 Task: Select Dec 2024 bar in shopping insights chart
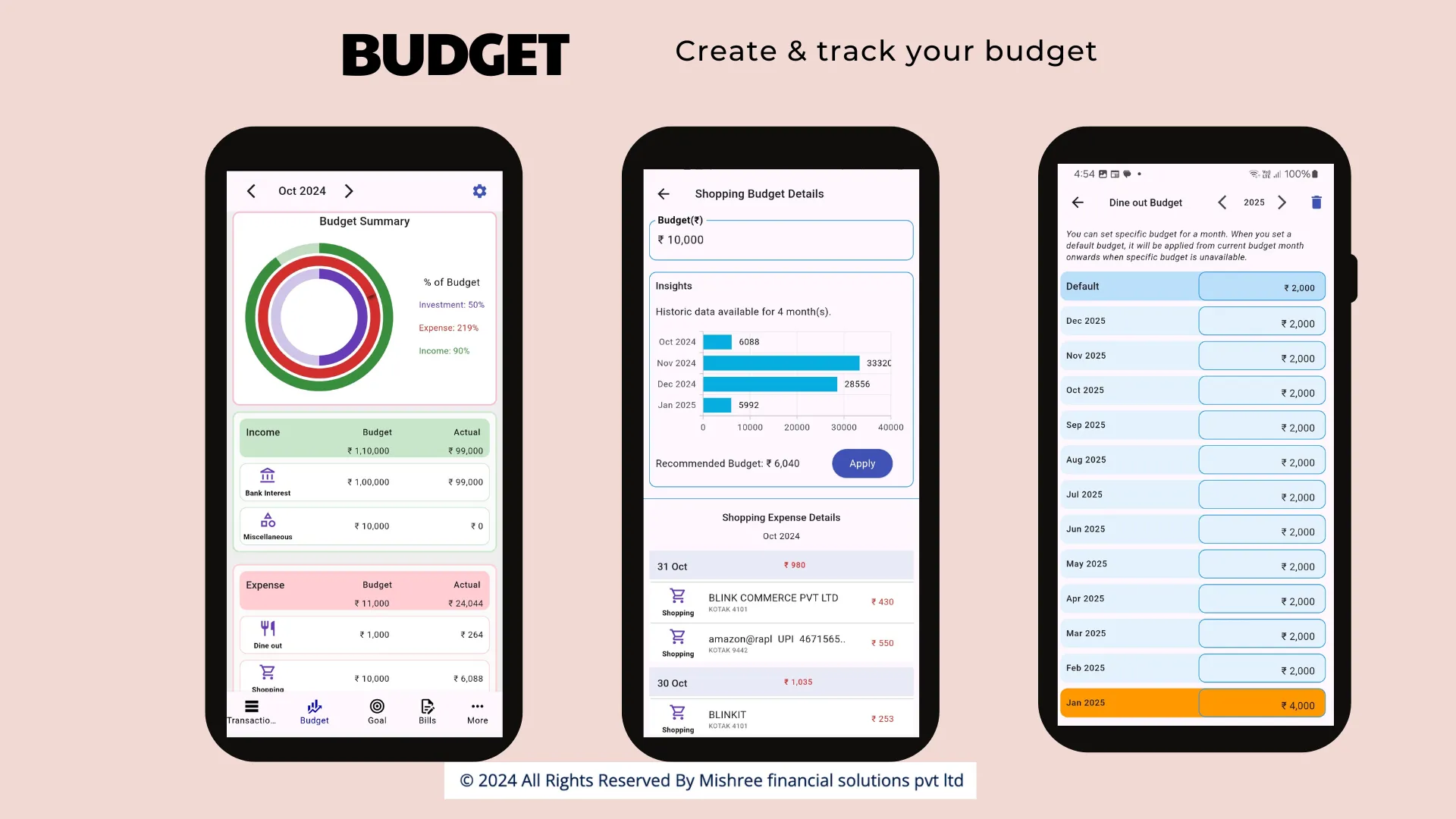click(770, 383)
